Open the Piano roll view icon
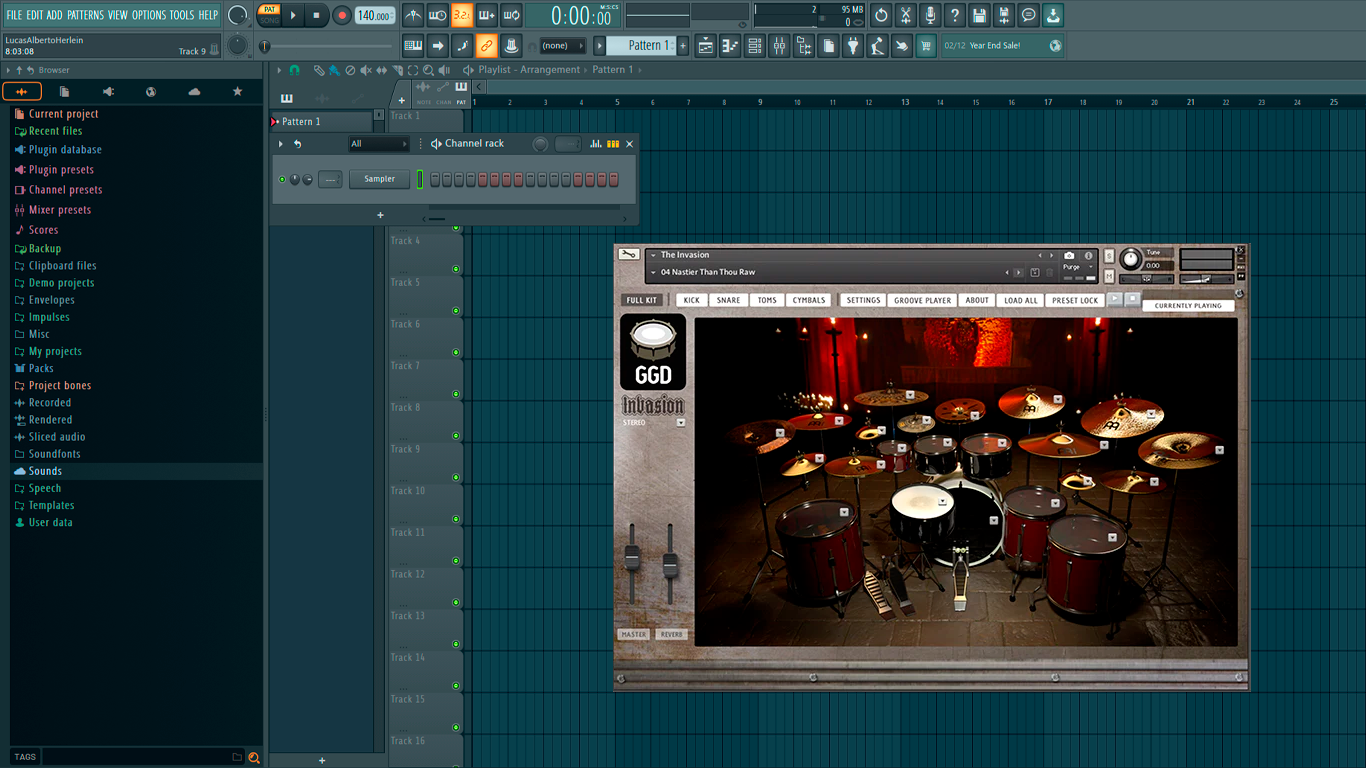This screenshot has height=768, width=1366. click(x=730, y=45)
